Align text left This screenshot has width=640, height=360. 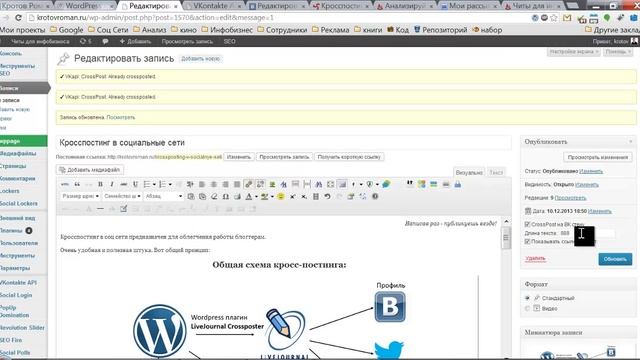[202, 184]
